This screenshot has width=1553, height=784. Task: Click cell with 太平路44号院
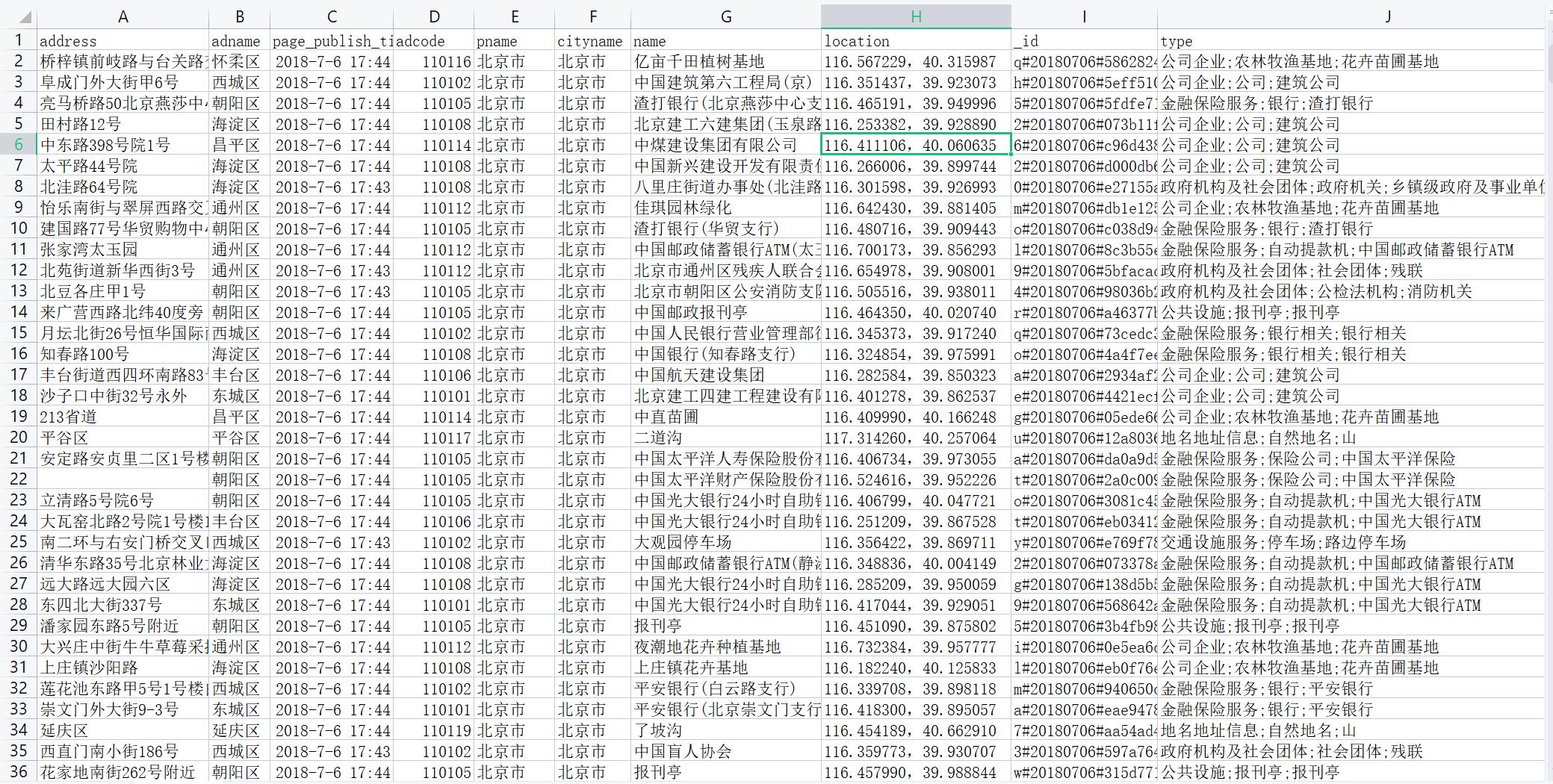(123, 166)
